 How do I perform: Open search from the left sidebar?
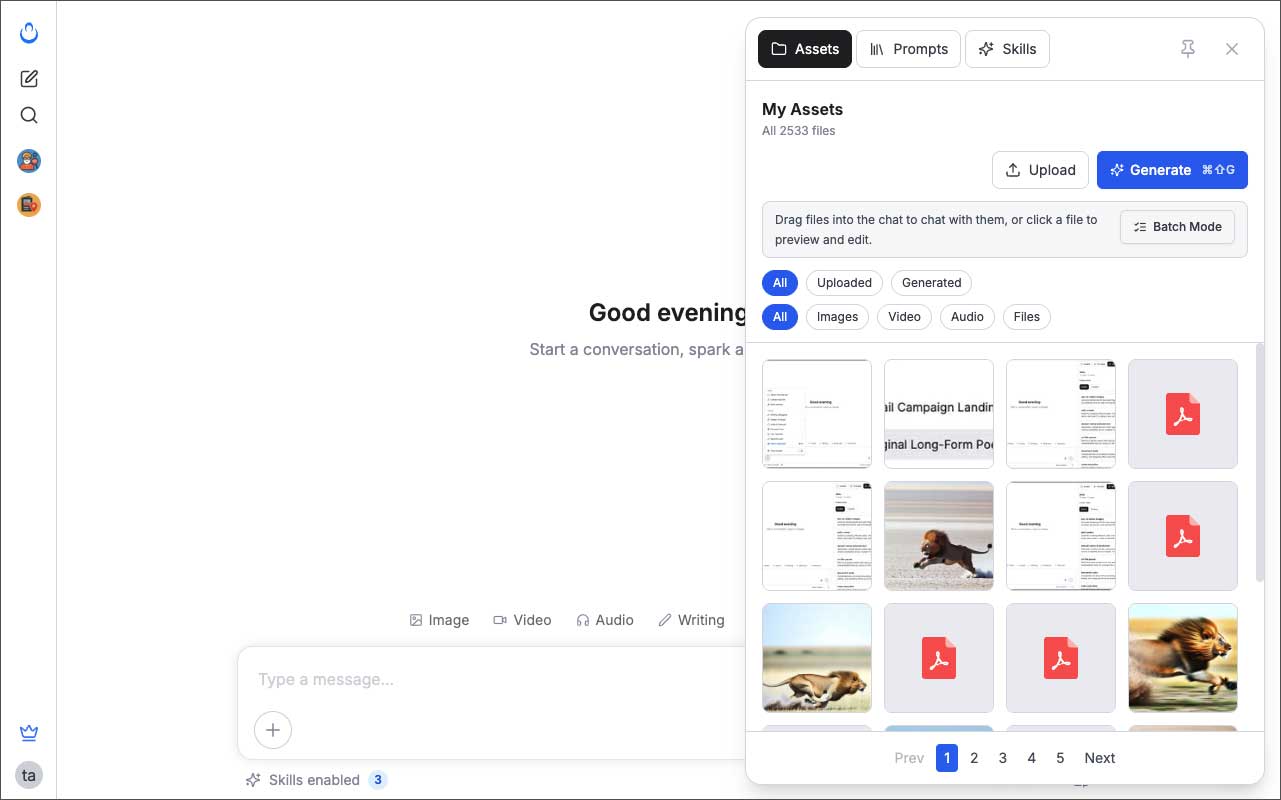tap(29, 116)
